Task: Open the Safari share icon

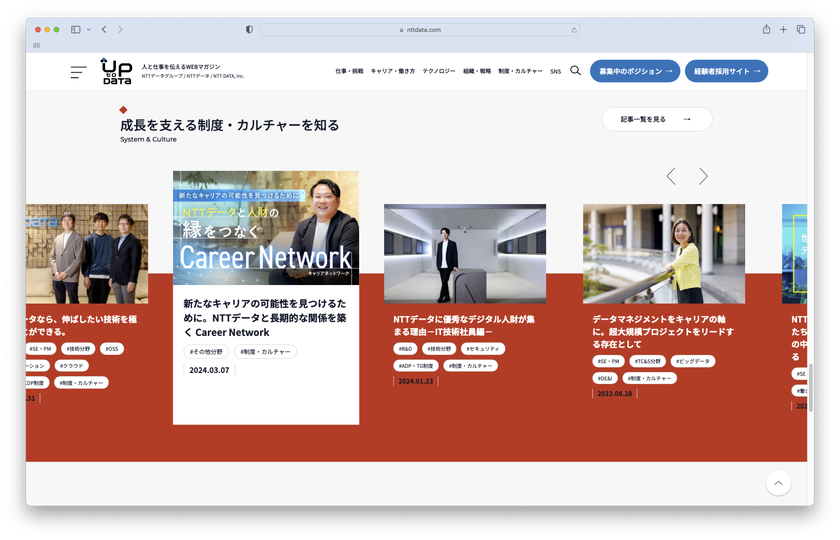Action: [767, 29]
